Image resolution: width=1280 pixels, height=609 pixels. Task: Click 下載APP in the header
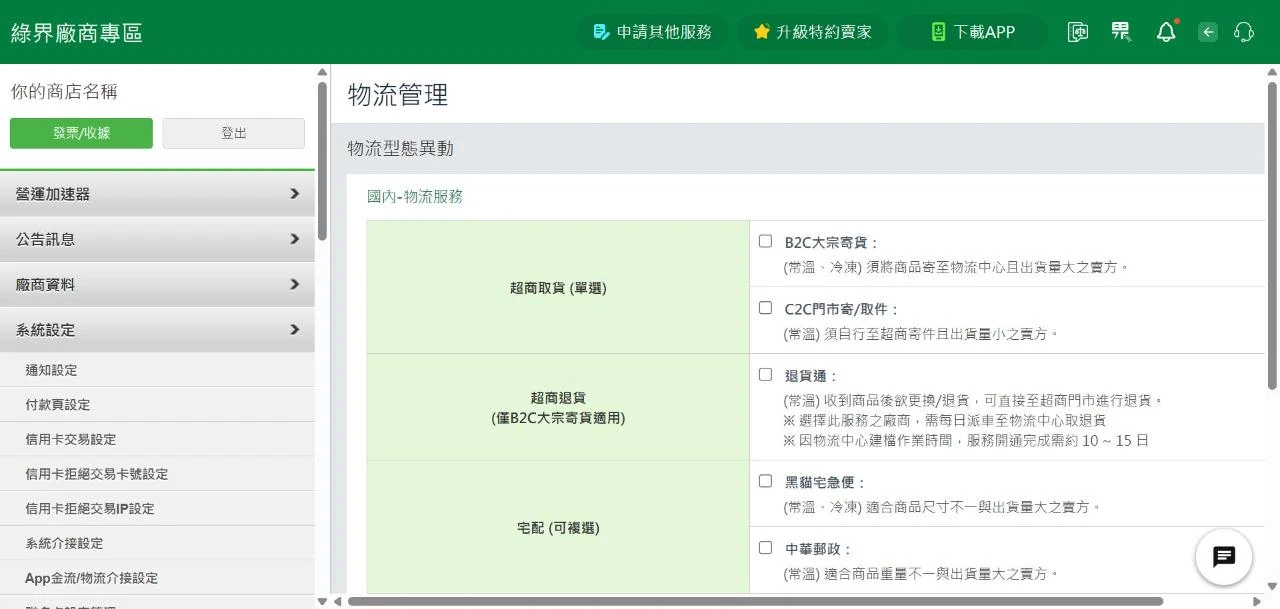pyautogui.click(x=972, y=32)
